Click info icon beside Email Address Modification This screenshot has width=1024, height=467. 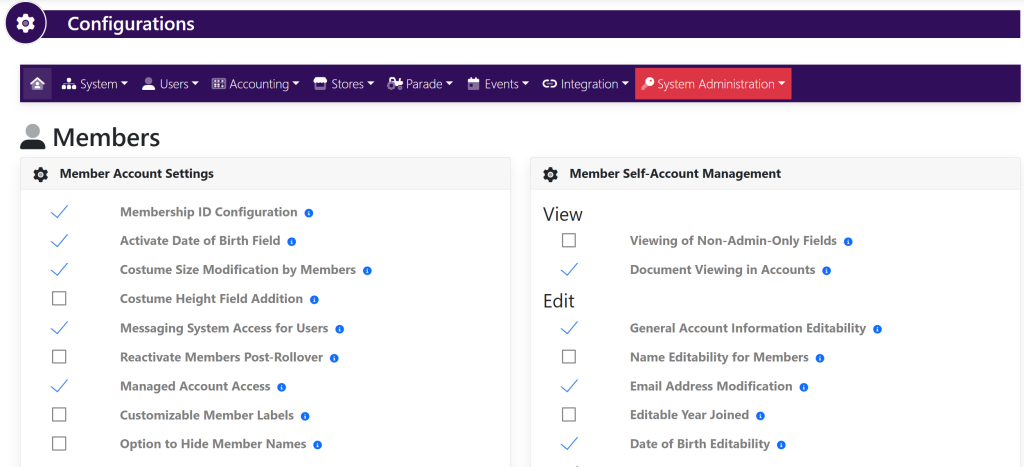(x=804, y=387)
